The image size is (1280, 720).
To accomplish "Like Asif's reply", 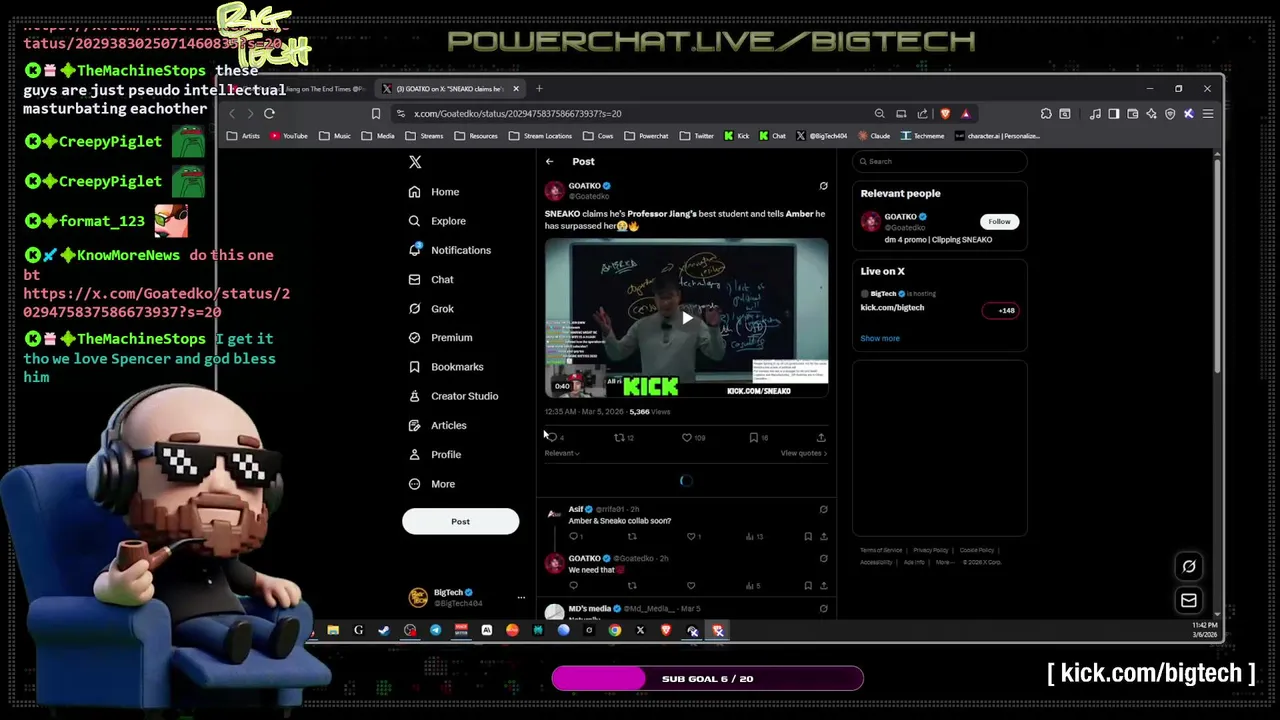I will pyautogui.click(x=691, y=536).
